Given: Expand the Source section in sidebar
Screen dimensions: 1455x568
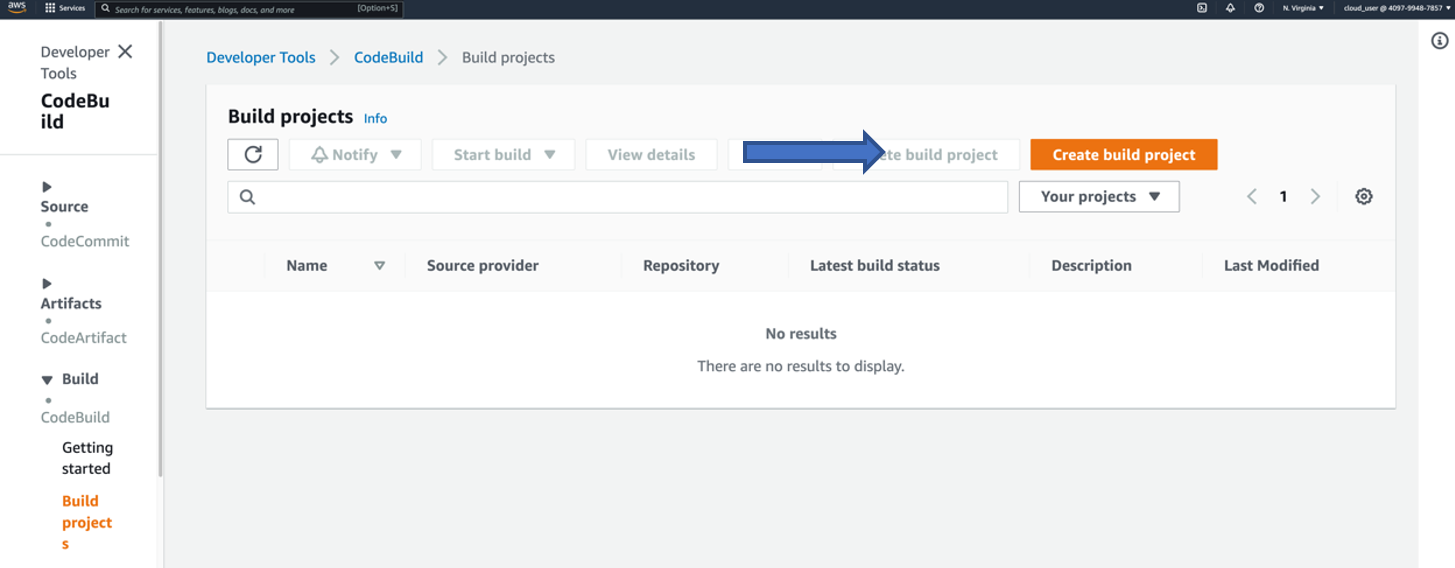Looking at the screenshot, I should (47, 187).
